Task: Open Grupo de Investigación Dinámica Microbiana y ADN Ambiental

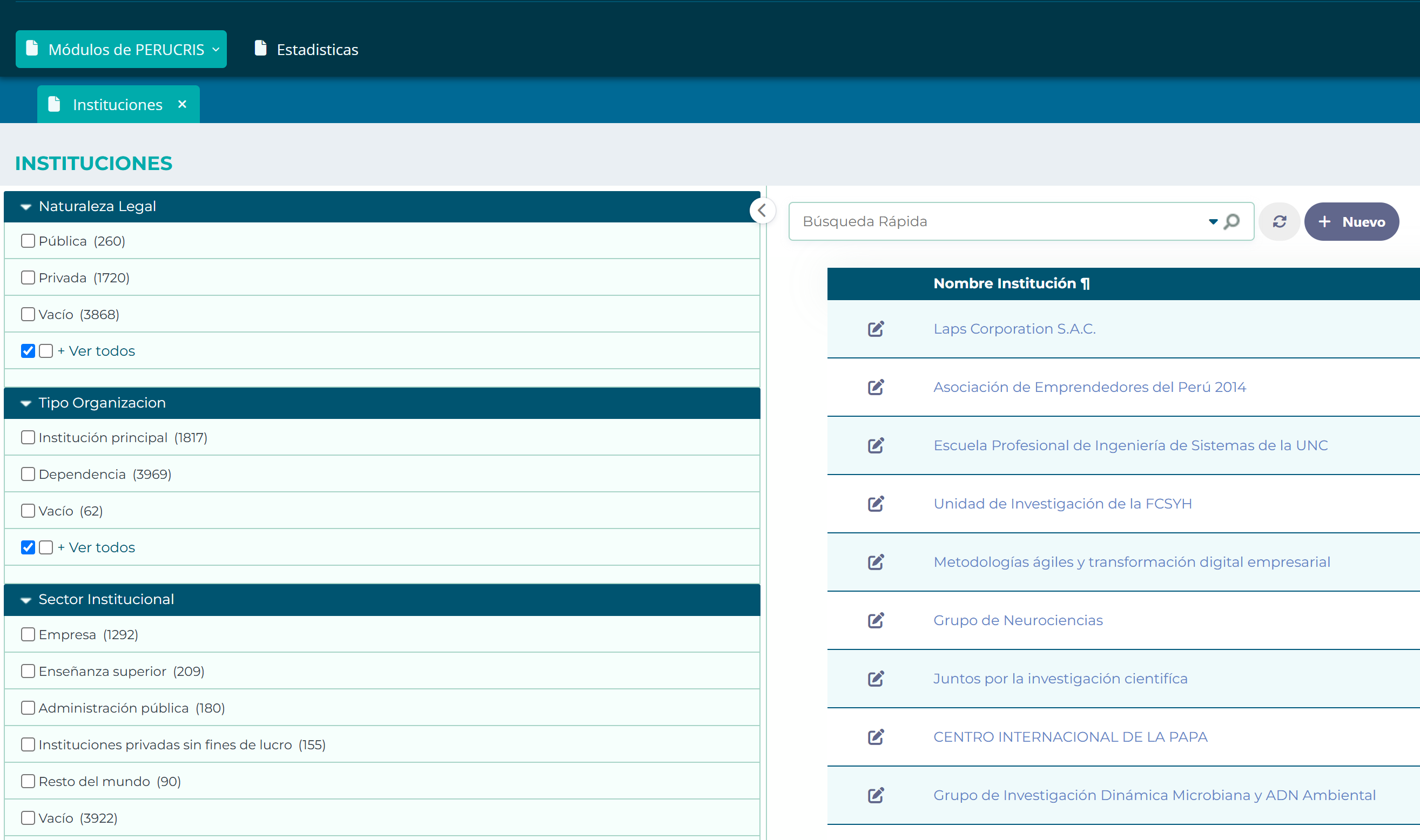Action: [x=1154, y=795]
